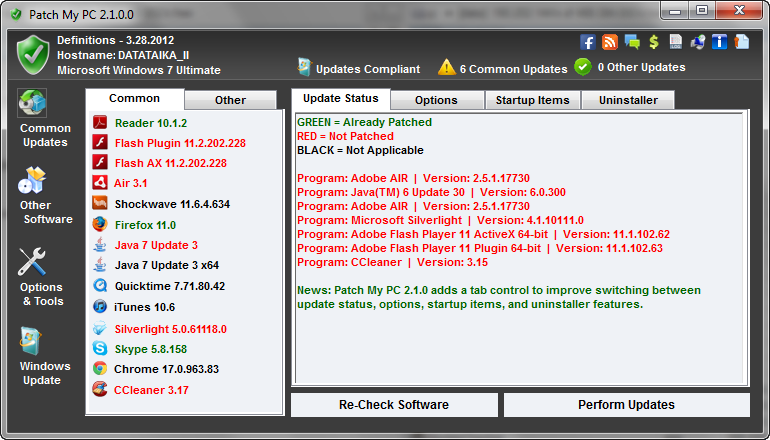The height and width of the screenshot is (440, 770).
Task: Open the Options tab
Action: pyautogui.click(x=436, y=100)
